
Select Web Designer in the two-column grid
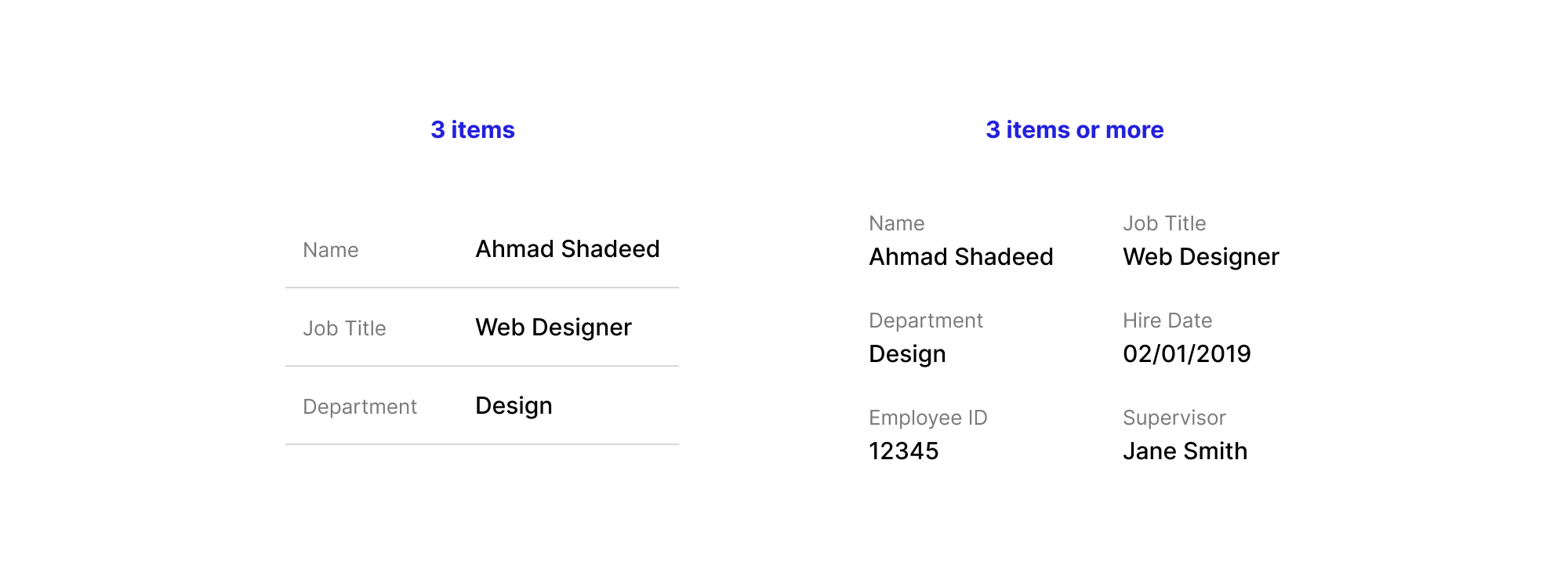click(1200, 257)
